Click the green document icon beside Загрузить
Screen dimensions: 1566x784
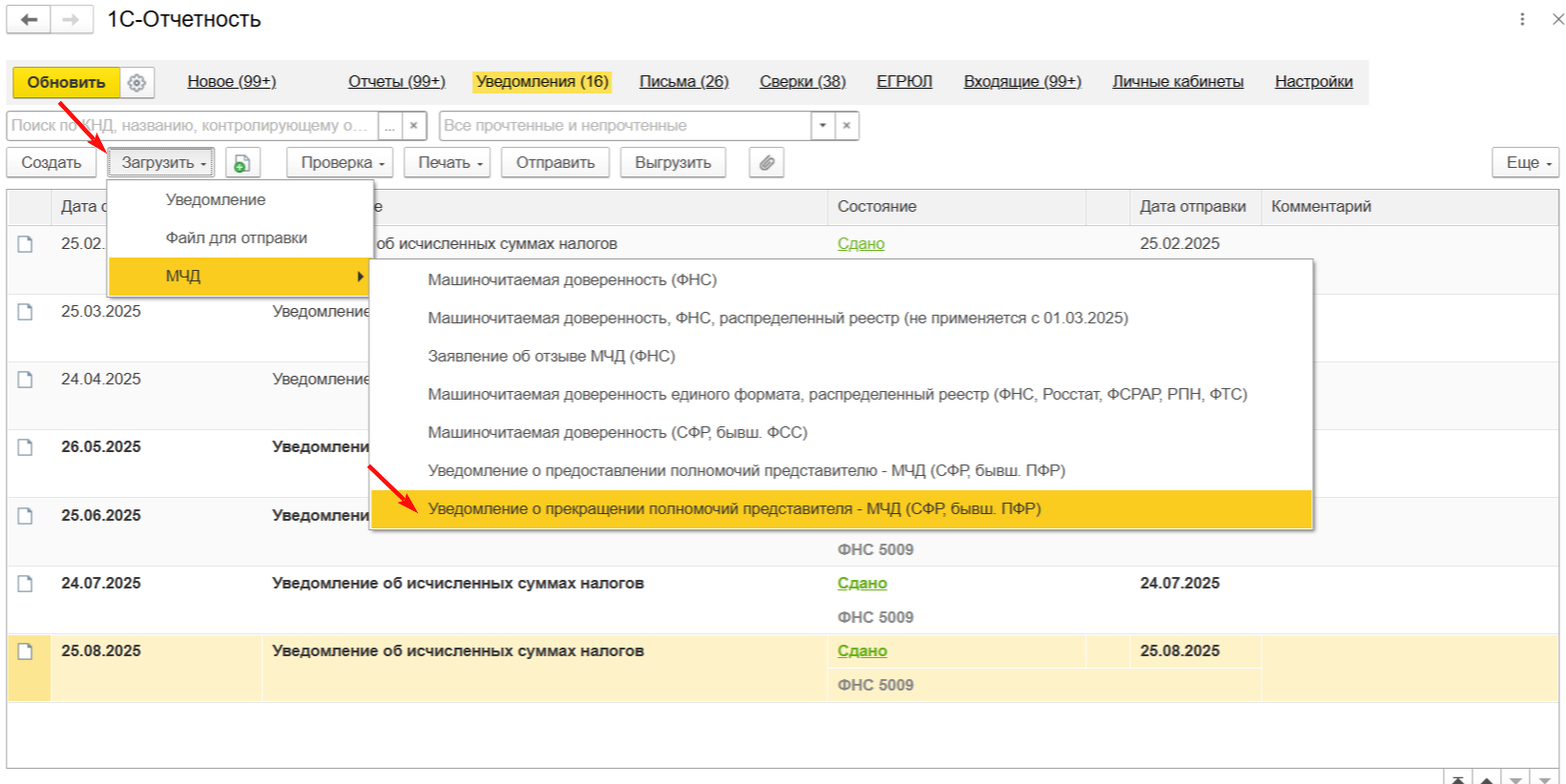(x=242, y=163)
